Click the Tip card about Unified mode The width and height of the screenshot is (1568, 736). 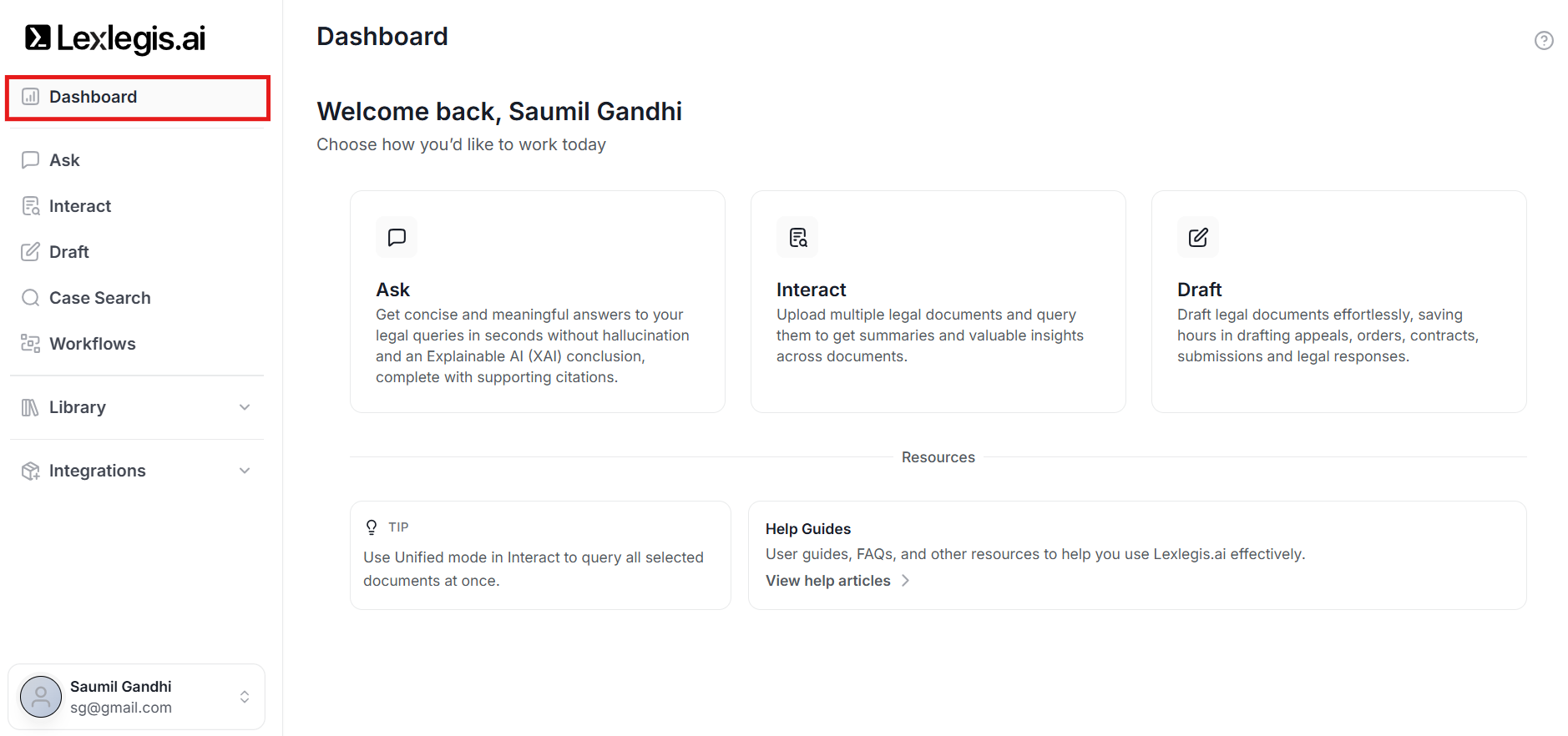(540, 556)
